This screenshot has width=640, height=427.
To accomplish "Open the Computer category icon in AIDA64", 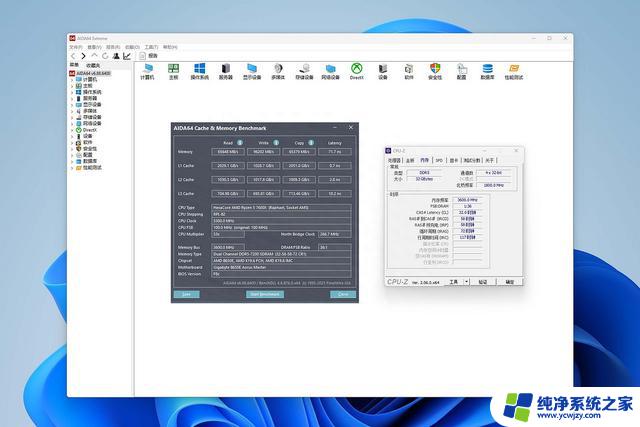I will click(147, 71).
